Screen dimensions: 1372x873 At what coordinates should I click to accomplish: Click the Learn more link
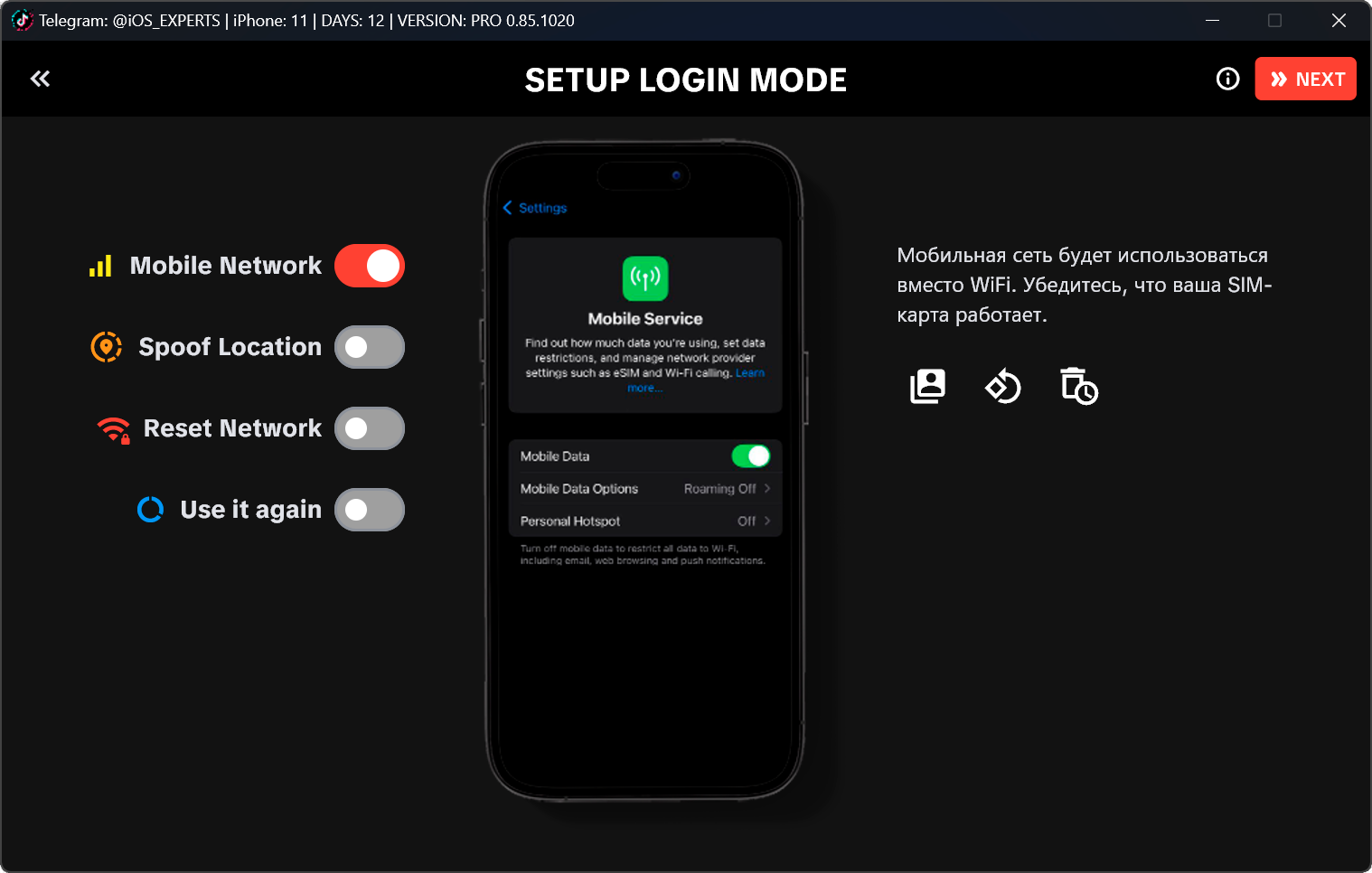coord(749,373)
